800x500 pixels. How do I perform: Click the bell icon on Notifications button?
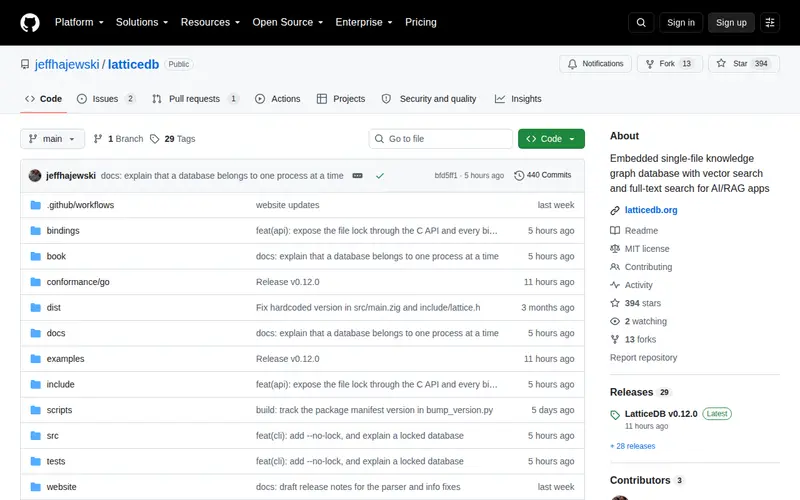tap(572, 64)
